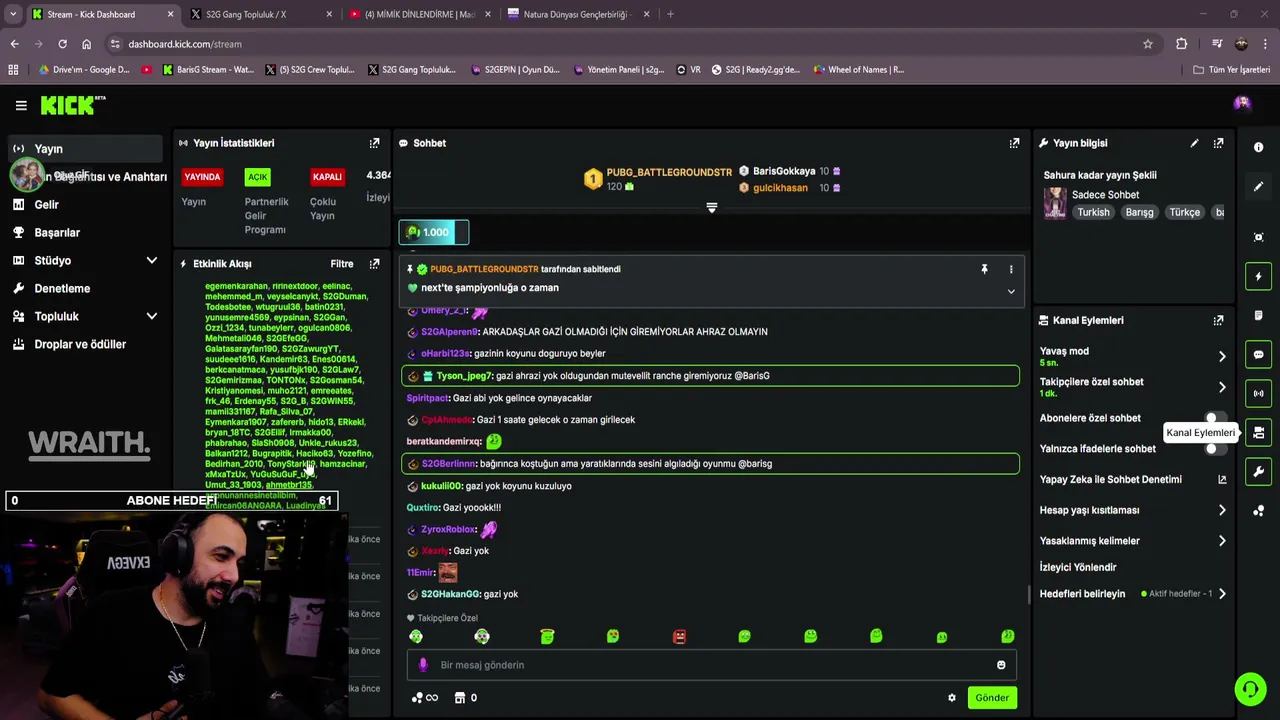Open the Kick hamburger menu

click(21, 105)
